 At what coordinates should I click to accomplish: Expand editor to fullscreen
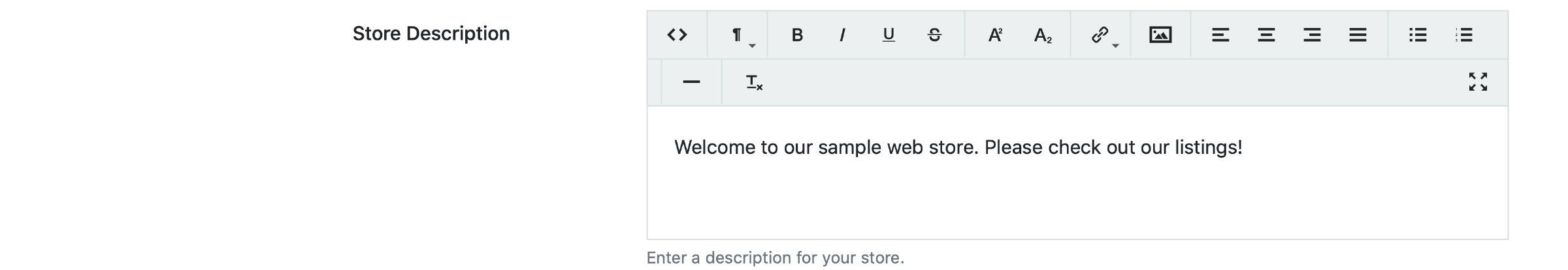pos(1478,82)
